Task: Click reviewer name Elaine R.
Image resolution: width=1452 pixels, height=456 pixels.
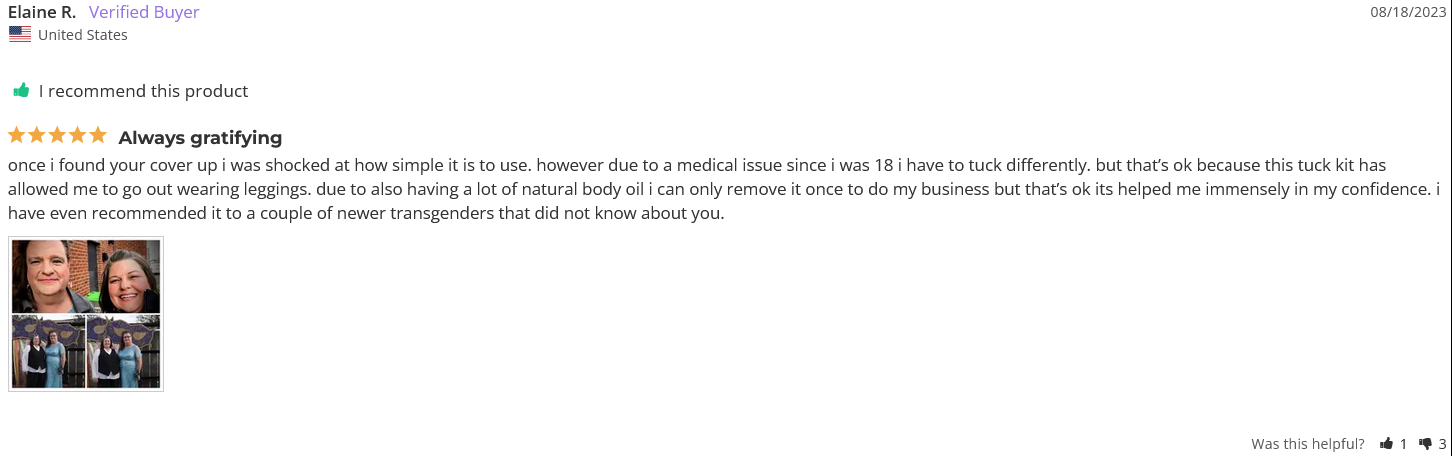Action: [x=42, y=12]
